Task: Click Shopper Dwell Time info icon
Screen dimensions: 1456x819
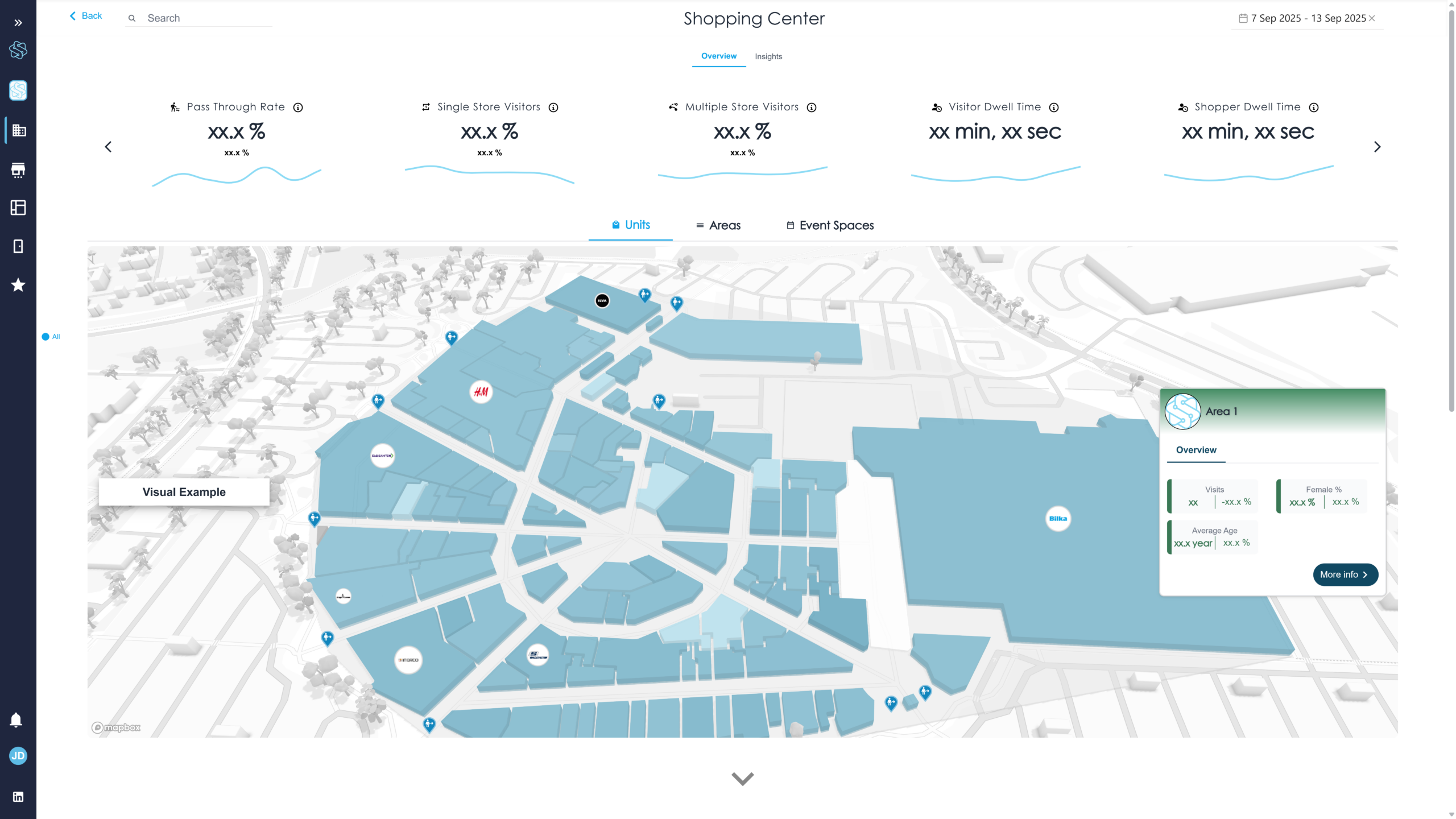Action: 1314,107
